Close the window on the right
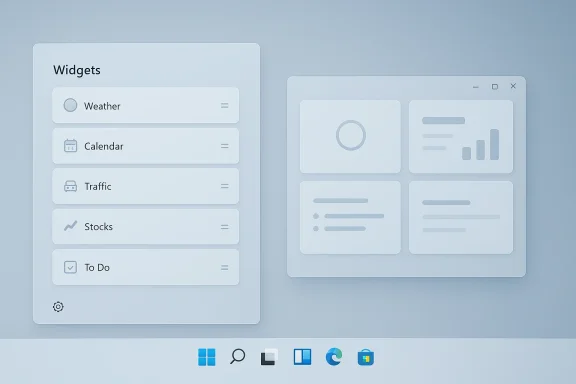576x384 pixels. click(x=513, y=86)
